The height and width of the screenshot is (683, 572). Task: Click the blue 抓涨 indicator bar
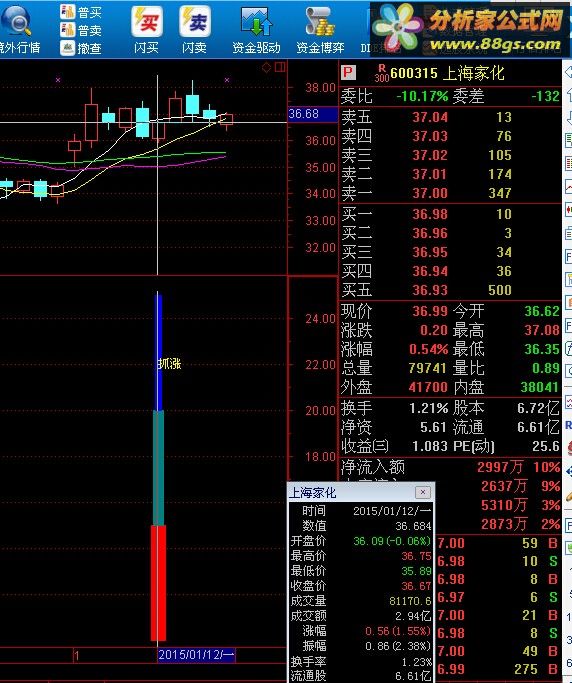click(159, 353)
